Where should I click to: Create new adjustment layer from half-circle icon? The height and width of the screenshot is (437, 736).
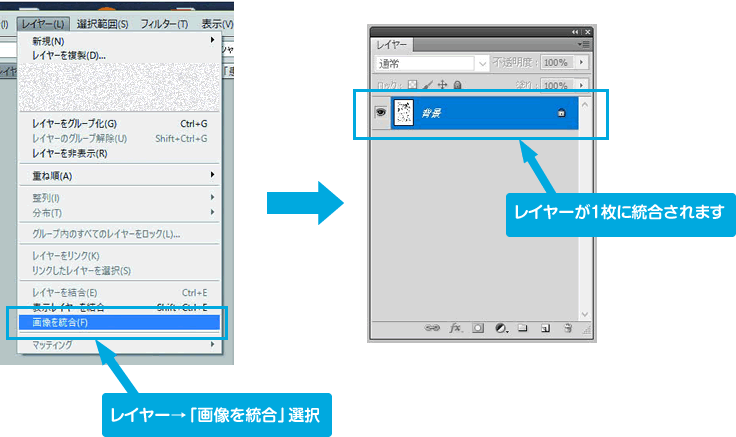(500, 327)
